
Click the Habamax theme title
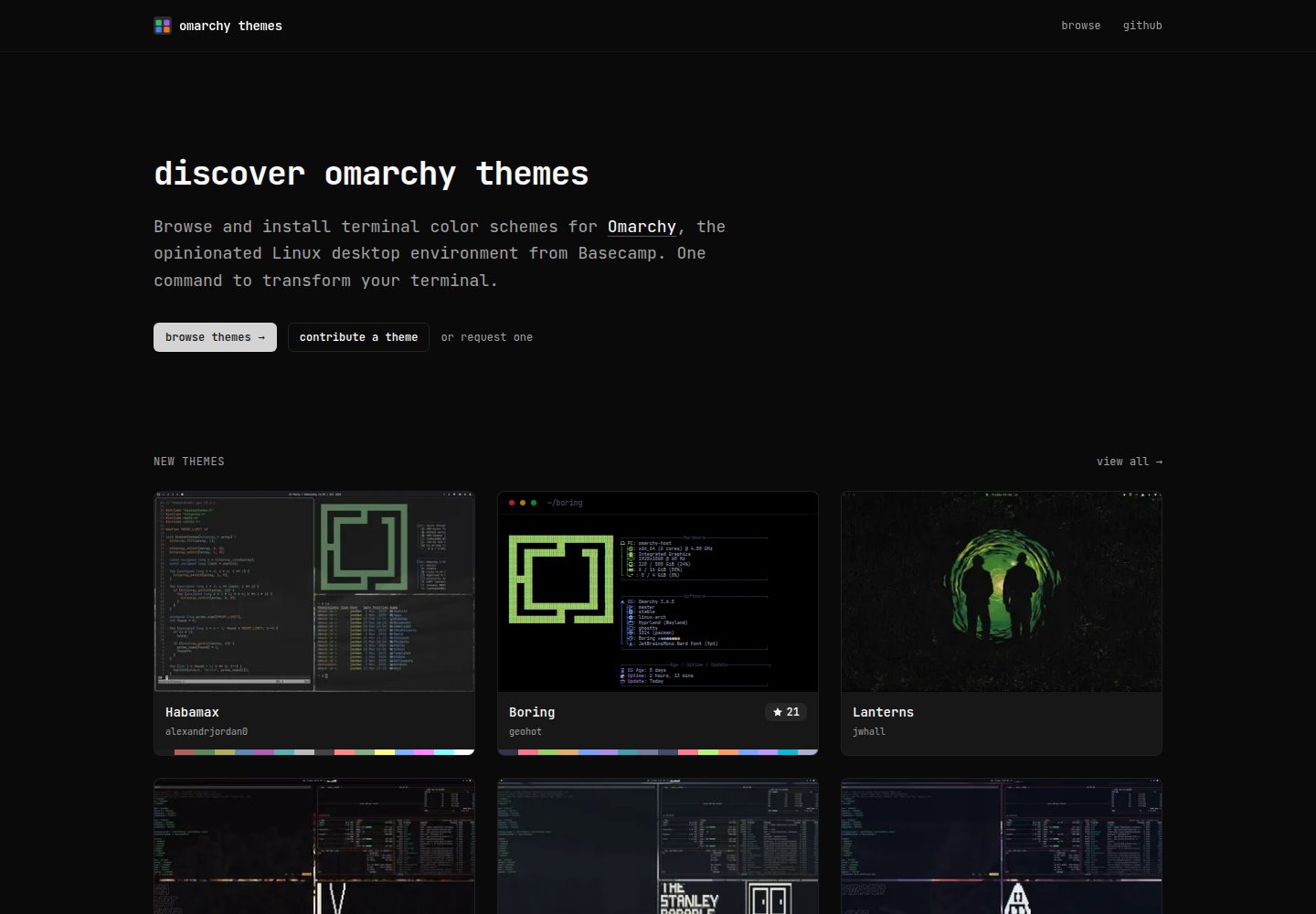pyautogui.click(x=192, y=712)
